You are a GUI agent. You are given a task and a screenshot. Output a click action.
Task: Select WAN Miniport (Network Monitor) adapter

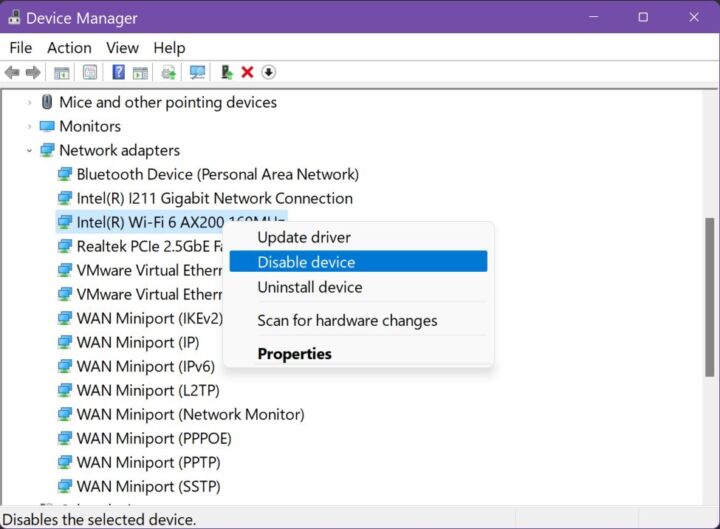tap(190, 414)
